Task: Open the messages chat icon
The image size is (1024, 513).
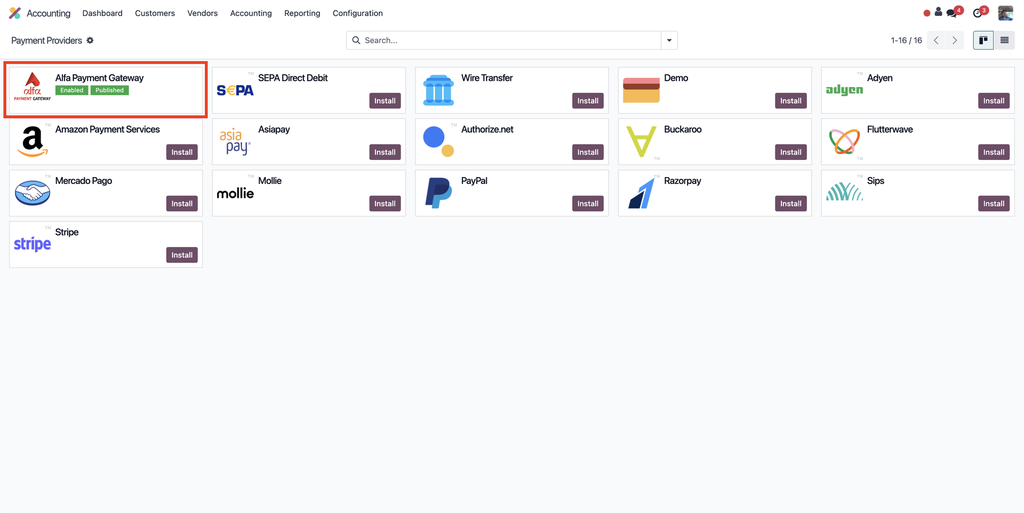Action: tap(952, 13)
